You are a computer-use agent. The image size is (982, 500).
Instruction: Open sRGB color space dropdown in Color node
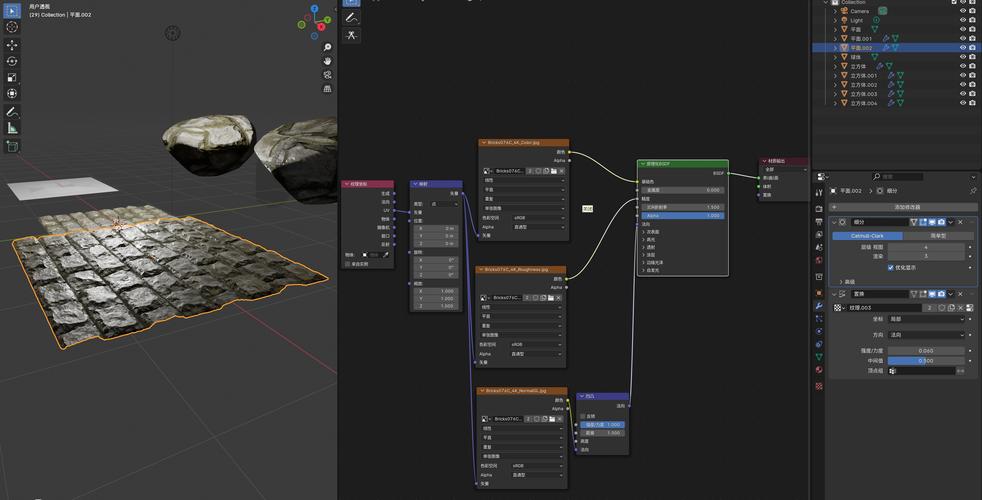click(x=539, y=218)
